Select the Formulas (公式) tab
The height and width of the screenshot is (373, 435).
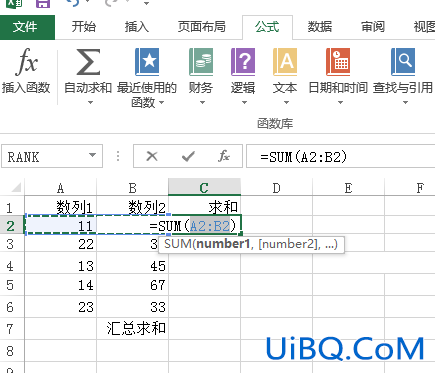pyautogui.click(x=267, y=27)
